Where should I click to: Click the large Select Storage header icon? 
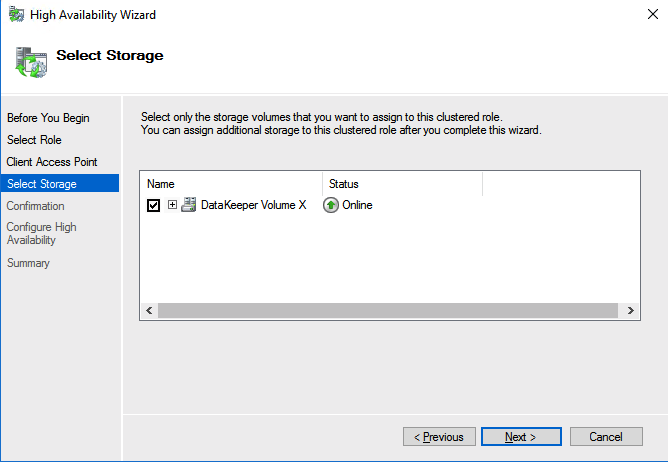[x=31, y=61]
